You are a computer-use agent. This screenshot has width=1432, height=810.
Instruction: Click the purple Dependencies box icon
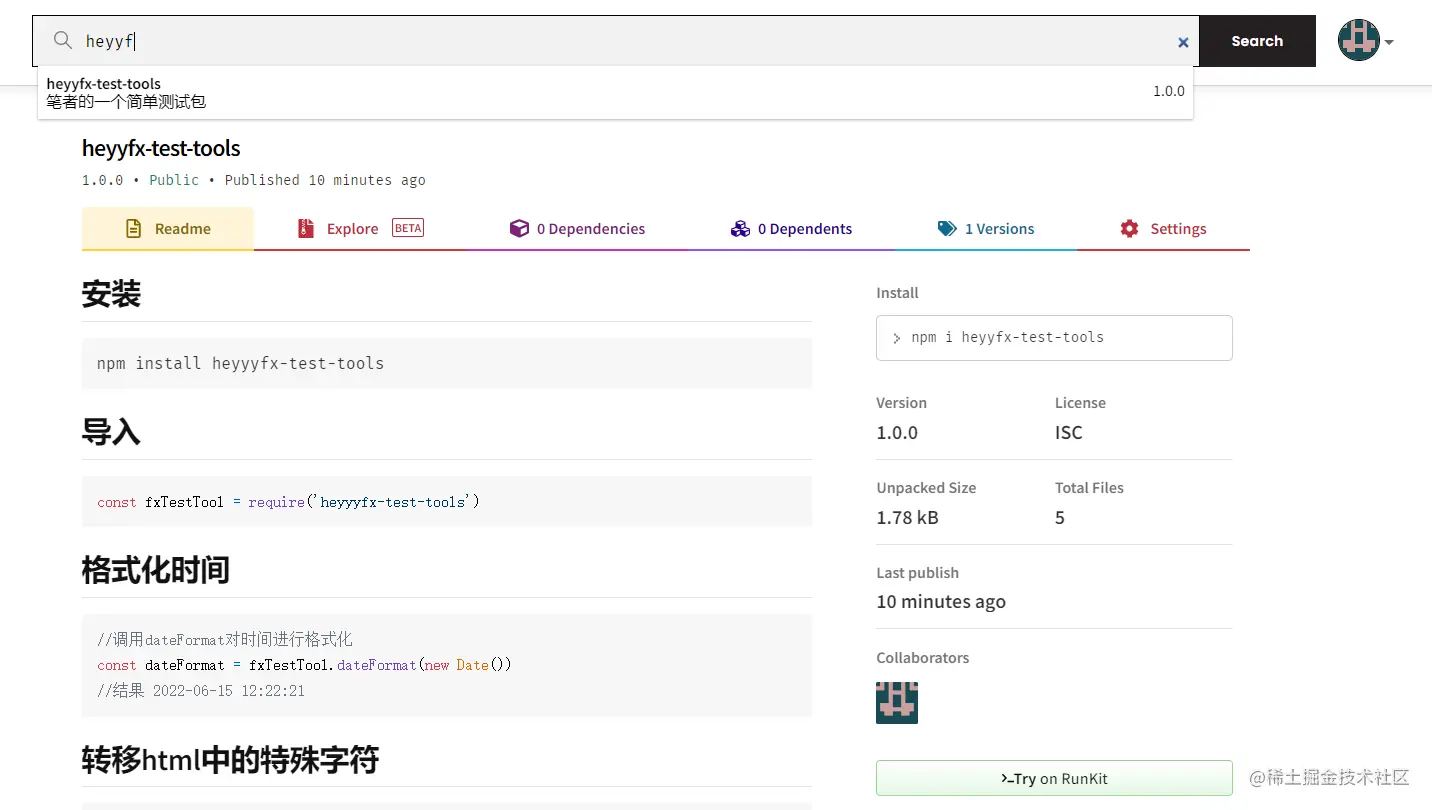point(519,229)
